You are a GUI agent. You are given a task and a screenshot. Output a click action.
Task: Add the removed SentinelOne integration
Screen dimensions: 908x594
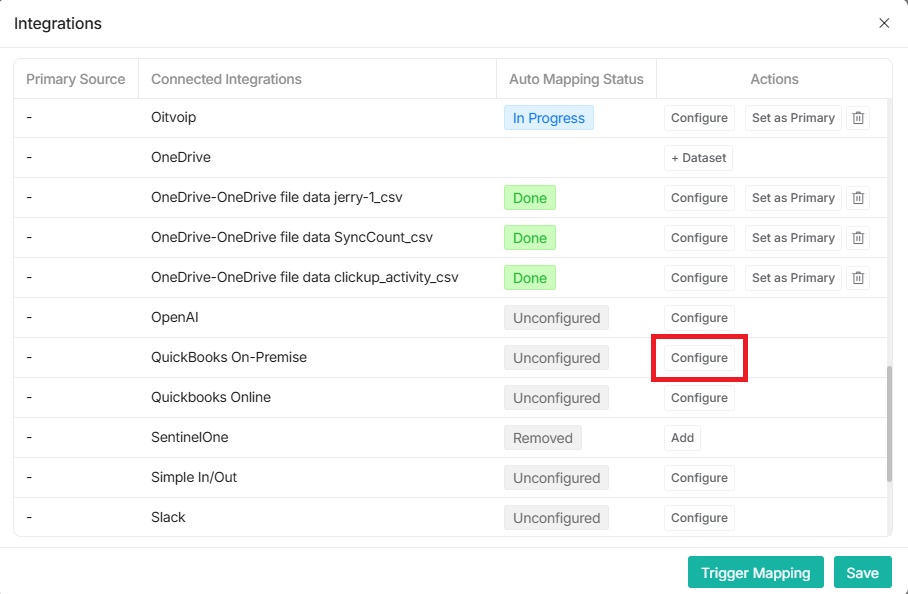(x=682, y=438)
